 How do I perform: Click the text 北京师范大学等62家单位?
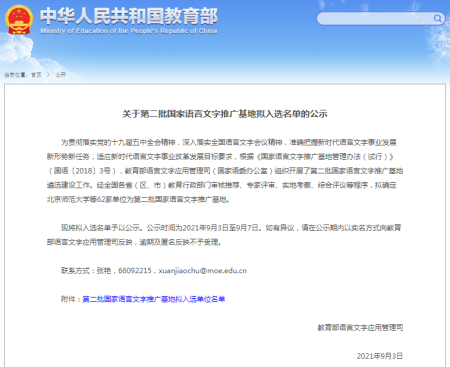(x=86, y=199)
